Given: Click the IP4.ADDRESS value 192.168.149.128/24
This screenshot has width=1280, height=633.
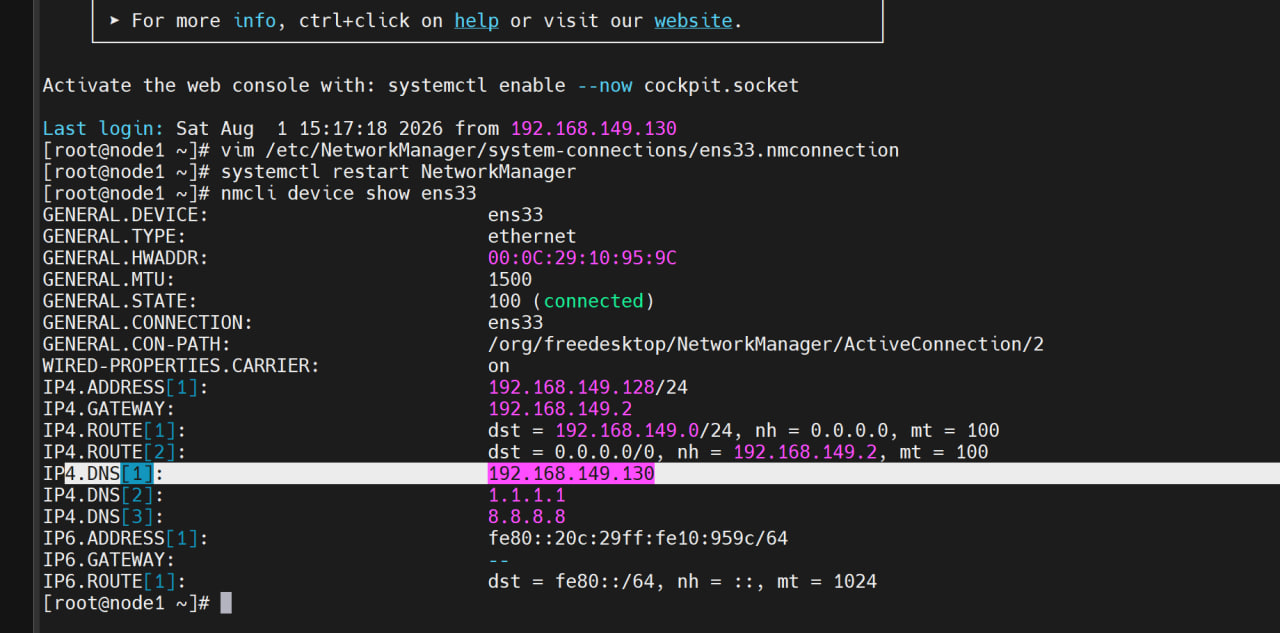Looking at the screenshot, I should (x=587, y=387).
